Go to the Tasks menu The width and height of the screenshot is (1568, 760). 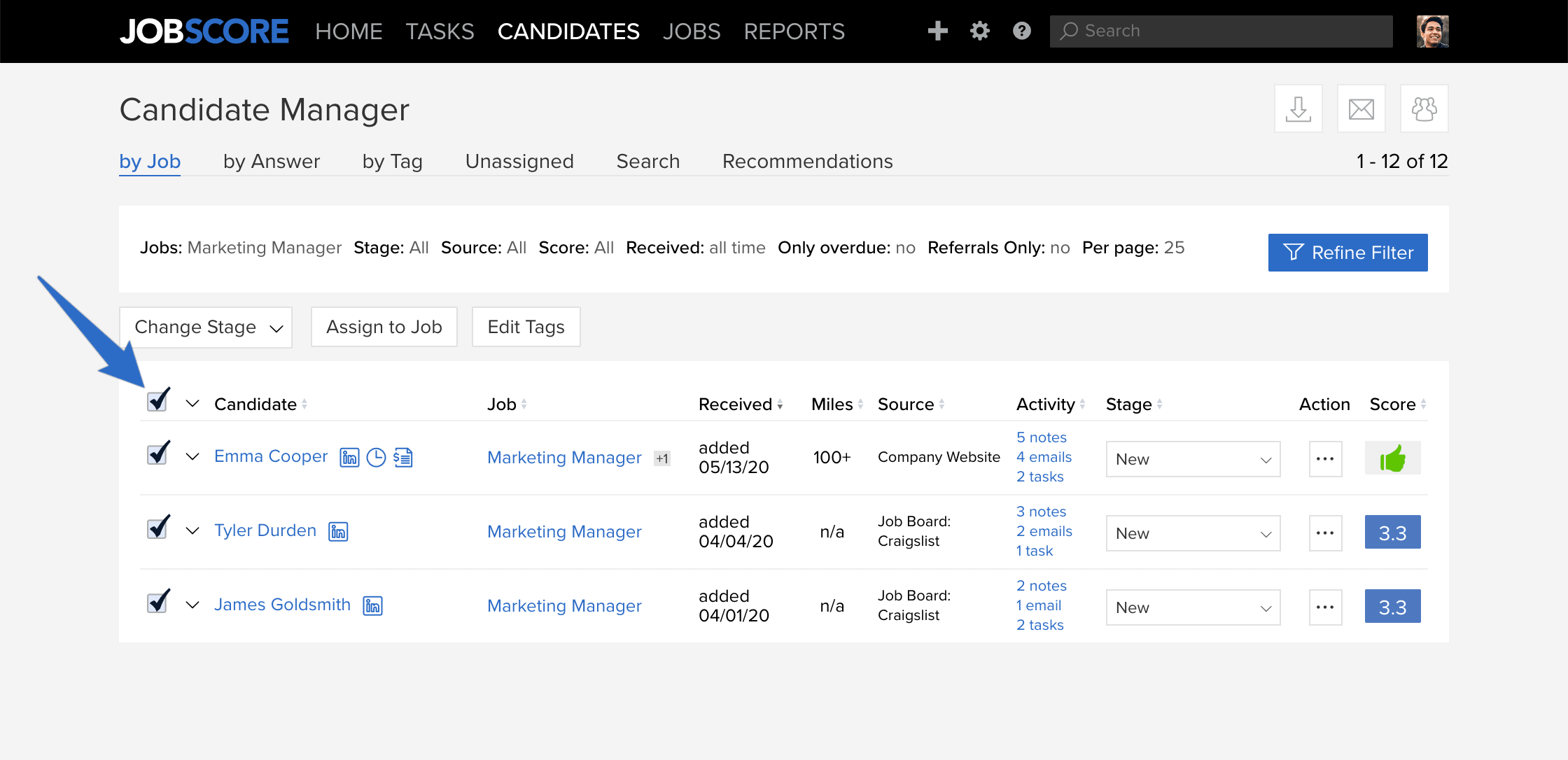pyautogui.click(x=440, y=31)
